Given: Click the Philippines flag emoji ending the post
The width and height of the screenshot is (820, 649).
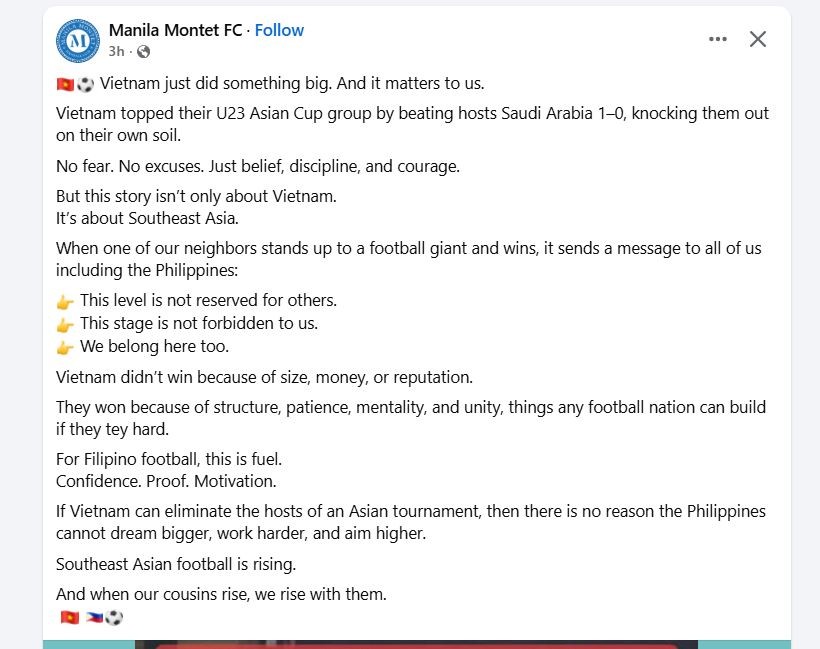Looking at the screenshot, I should pyautogui.click(x=95, y=618).
